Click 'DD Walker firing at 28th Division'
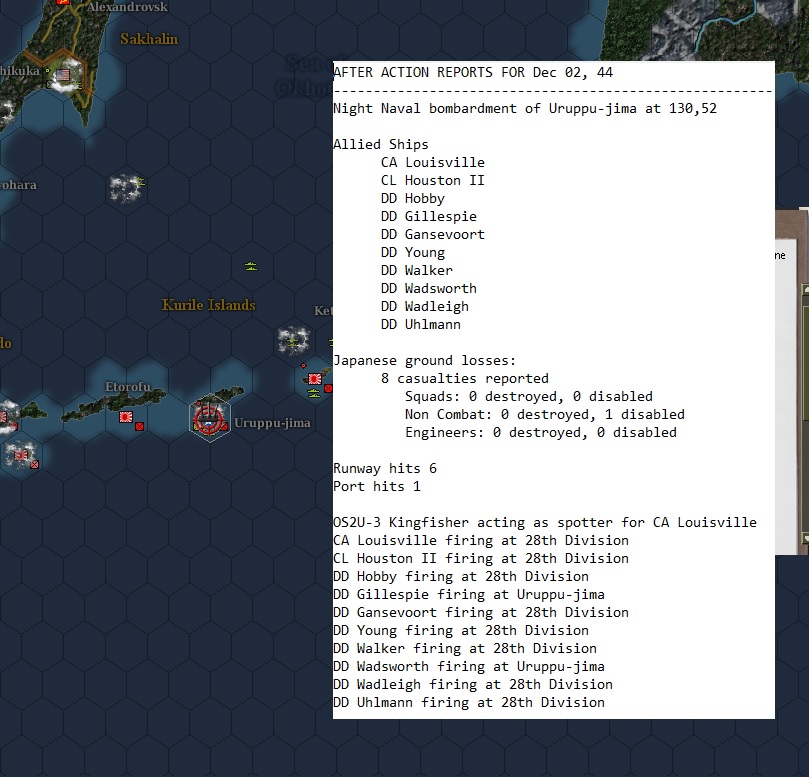The image size is (809, 777). 465,649
